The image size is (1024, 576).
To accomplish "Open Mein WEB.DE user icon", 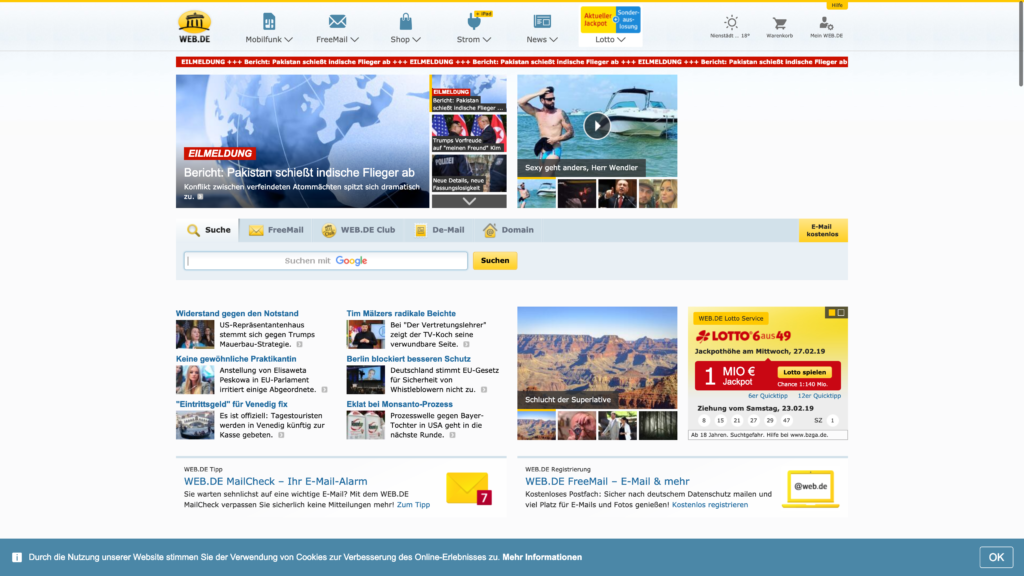I will click(x=826, y=22).
